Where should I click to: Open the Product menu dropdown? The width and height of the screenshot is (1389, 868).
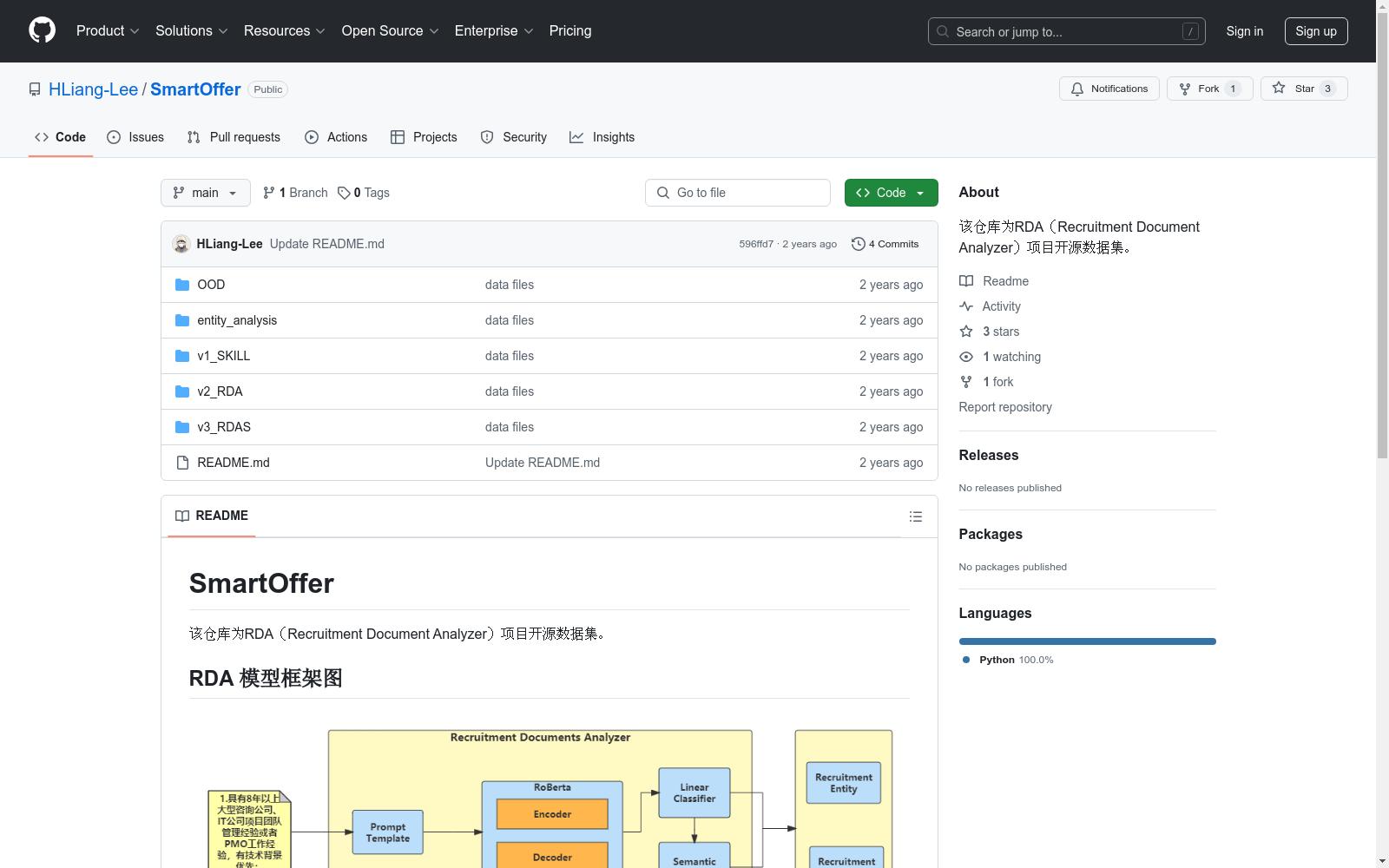click(108, 31)
